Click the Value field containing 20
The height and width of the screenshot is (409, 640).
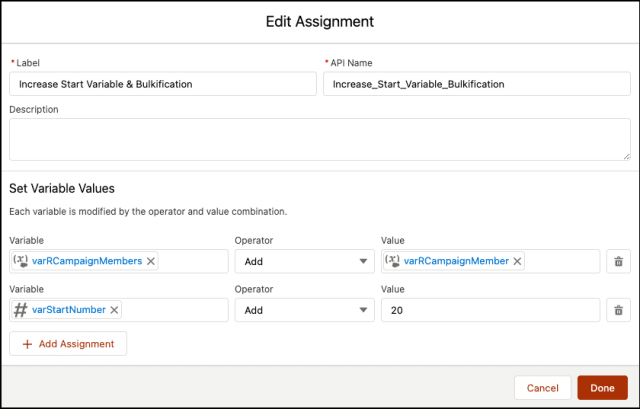pyautogui.click(x=490, y=310)
